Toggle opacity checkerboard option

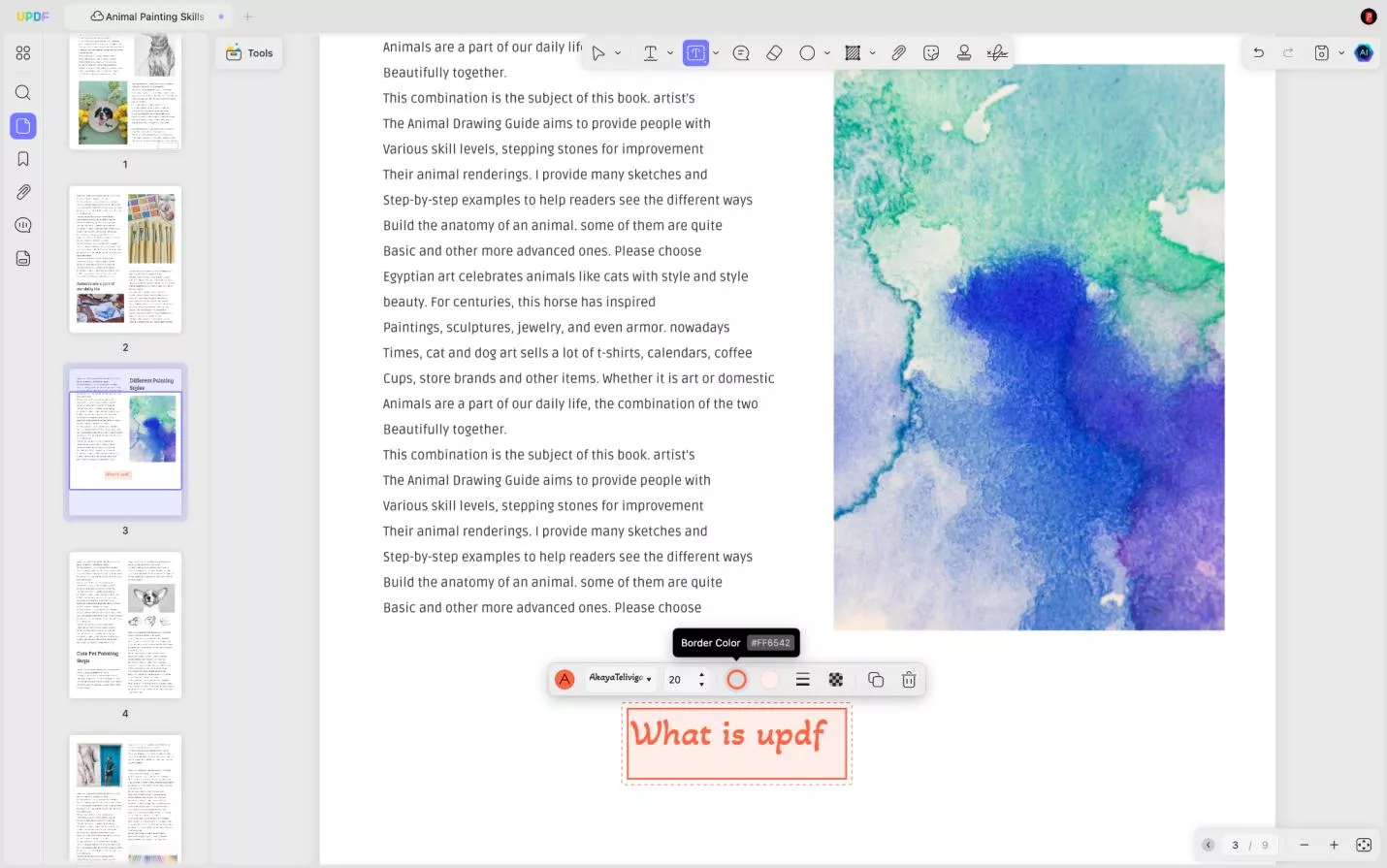coord(836,680)
